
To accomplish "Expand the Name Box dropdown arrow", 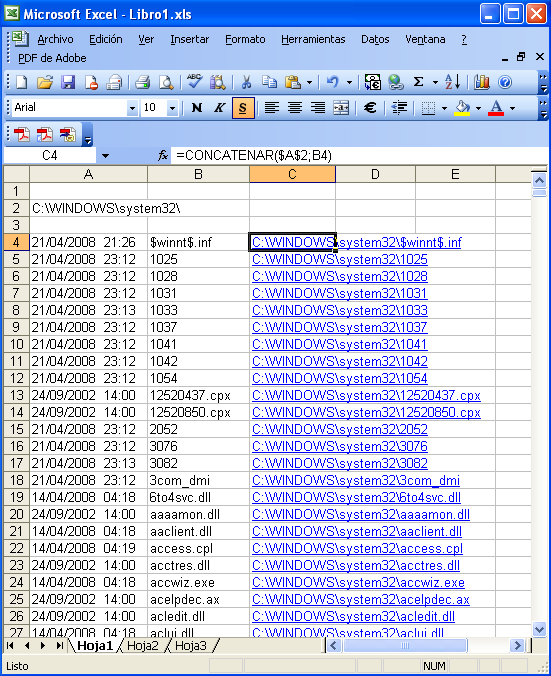I will 105,156.
